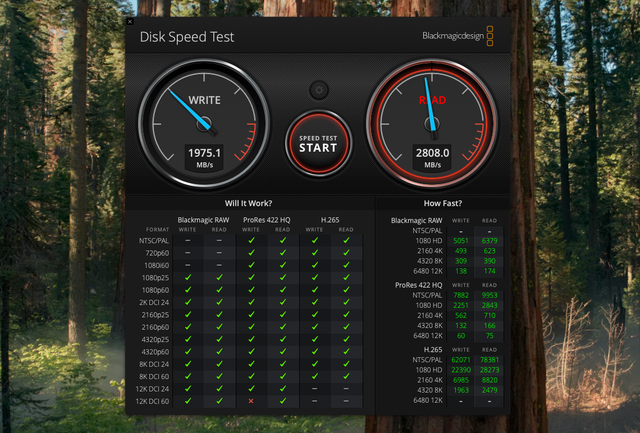
Task: Click the 174 value in How Fast
Action: pyautogui.click(x=489, y=271)
